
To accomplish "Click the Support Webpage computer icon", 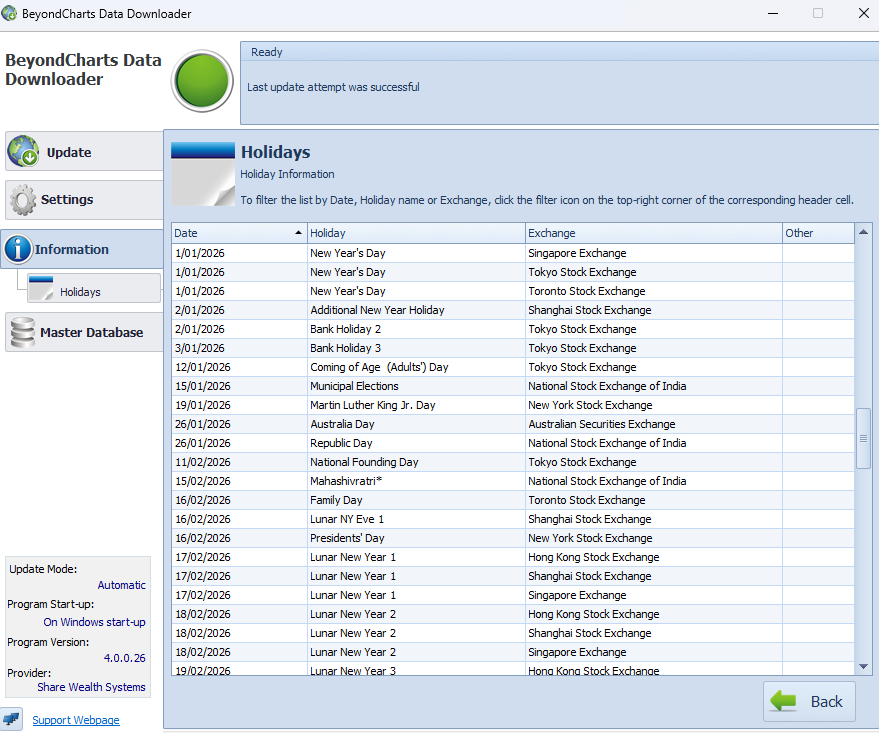I will [12, 719].
